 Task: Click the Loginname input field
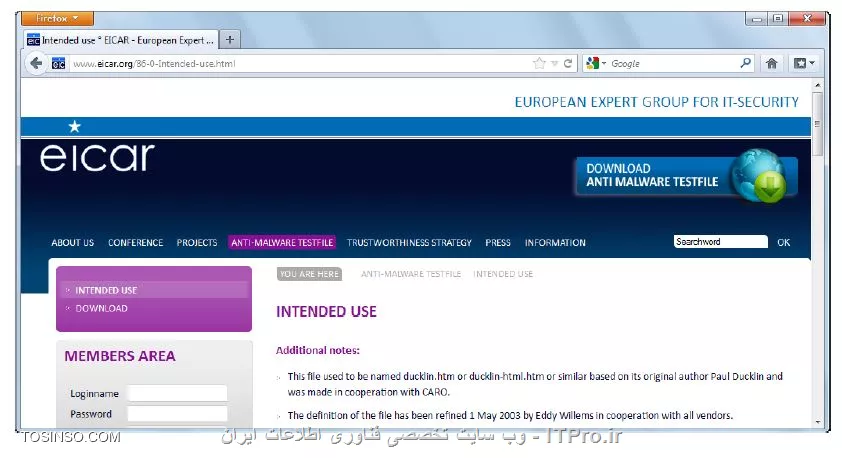click(x=177, y=394)
